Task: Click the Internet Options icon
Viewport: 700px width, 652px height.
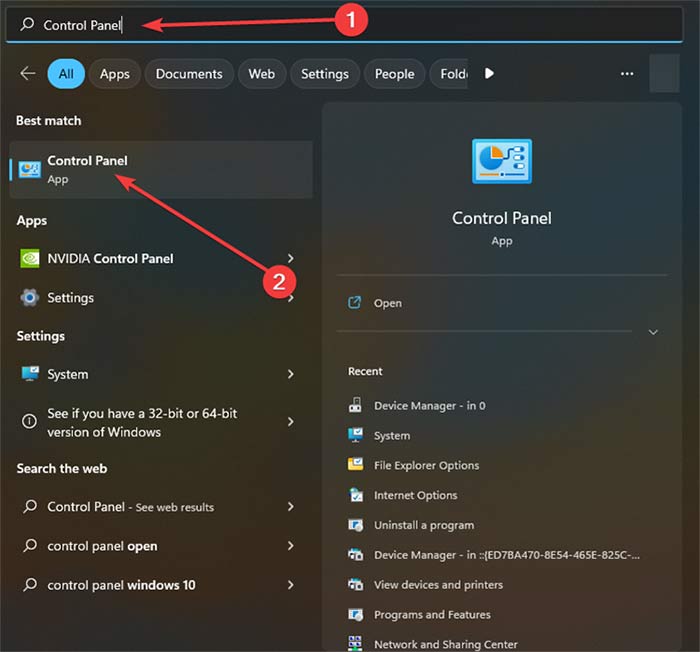Action: click(355, 495)
